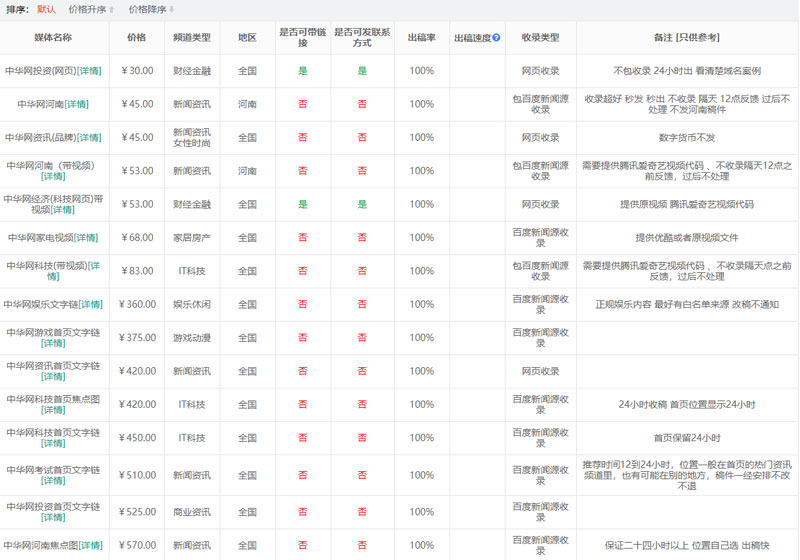The height and width of the screenshot is (560, 800).
Task: View 详情 for 中华网游戏首页文字链
Action: tap(53, 344)
